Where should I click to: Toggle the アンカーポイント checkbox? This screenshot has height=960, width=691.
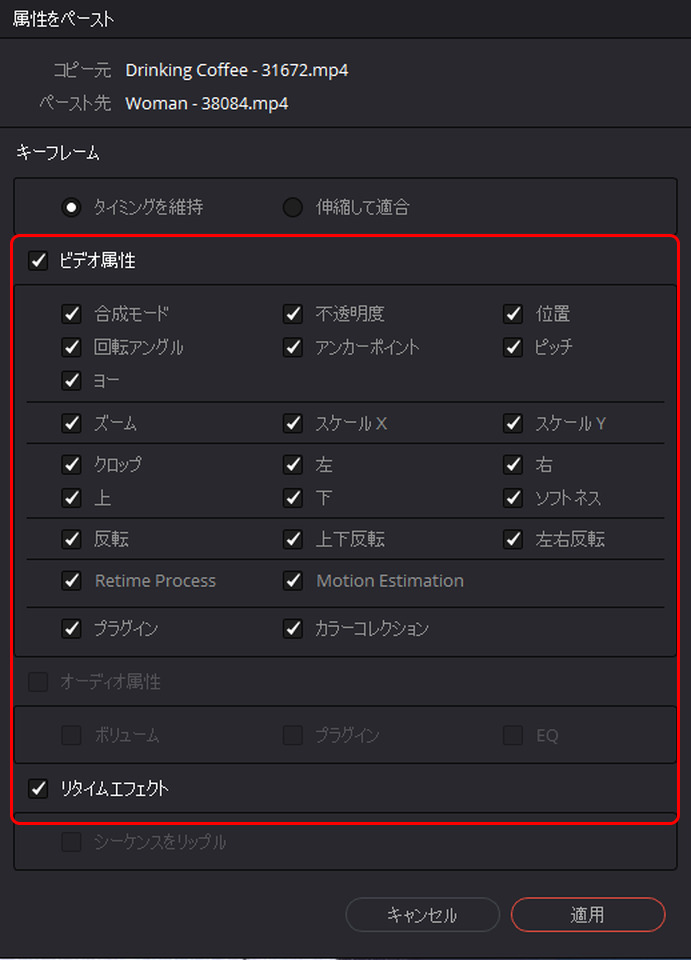tap(293, 347)
